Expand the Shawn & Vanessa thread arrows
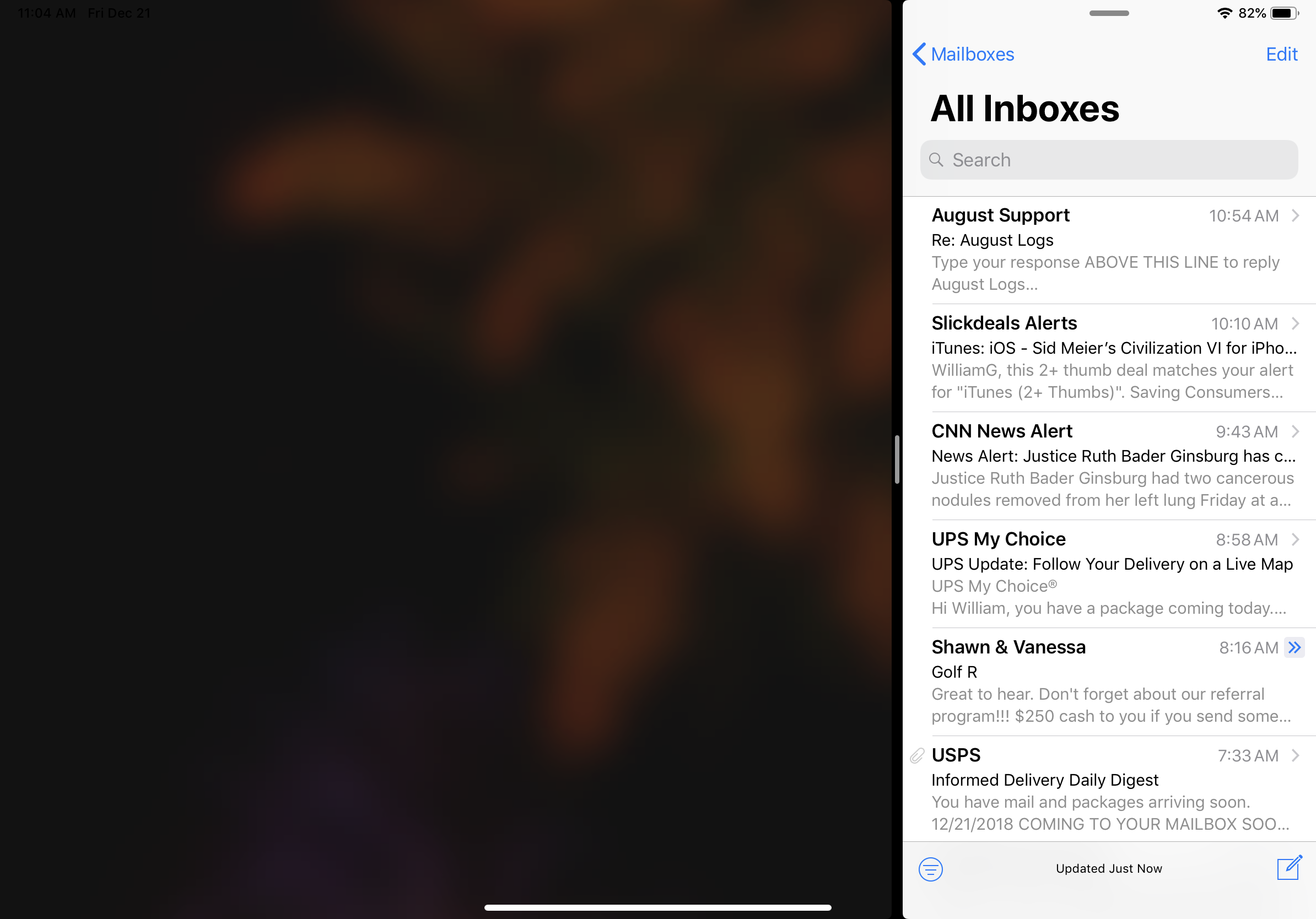The image size is (1316, 919). point(1294,647)
